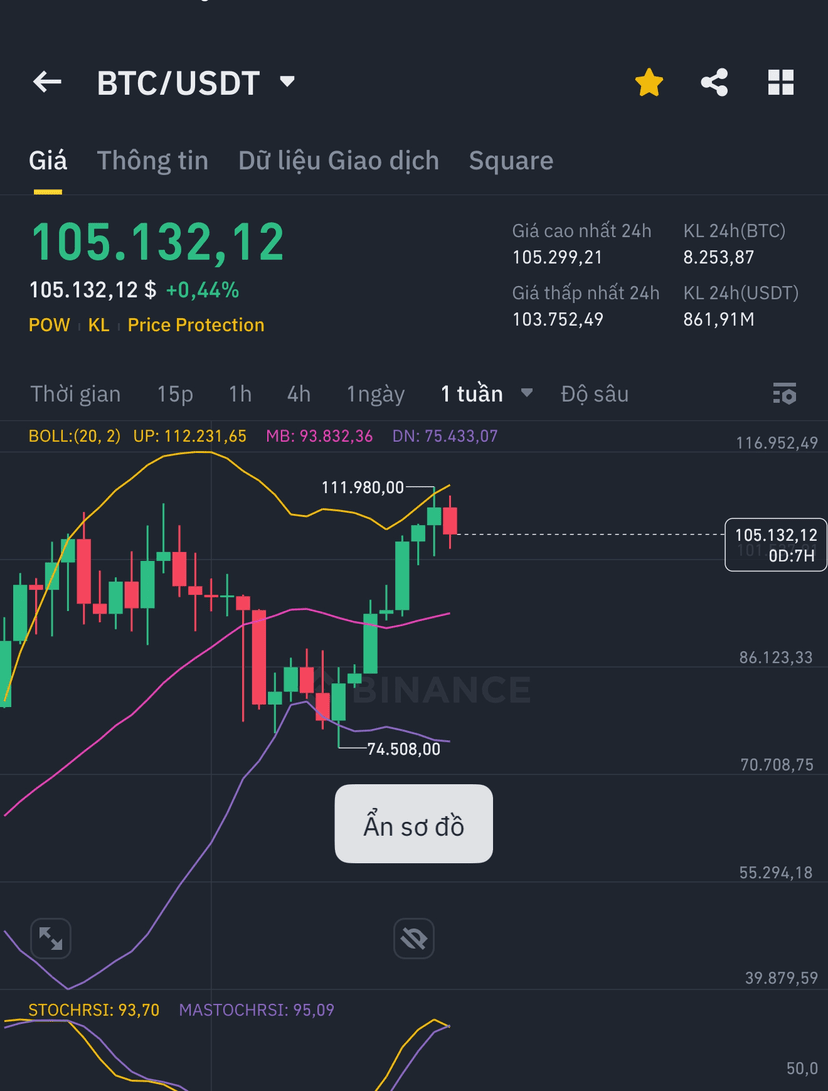Switch to Độ sâu depth view
828x1091 pixels.
(x=595, y=394)
